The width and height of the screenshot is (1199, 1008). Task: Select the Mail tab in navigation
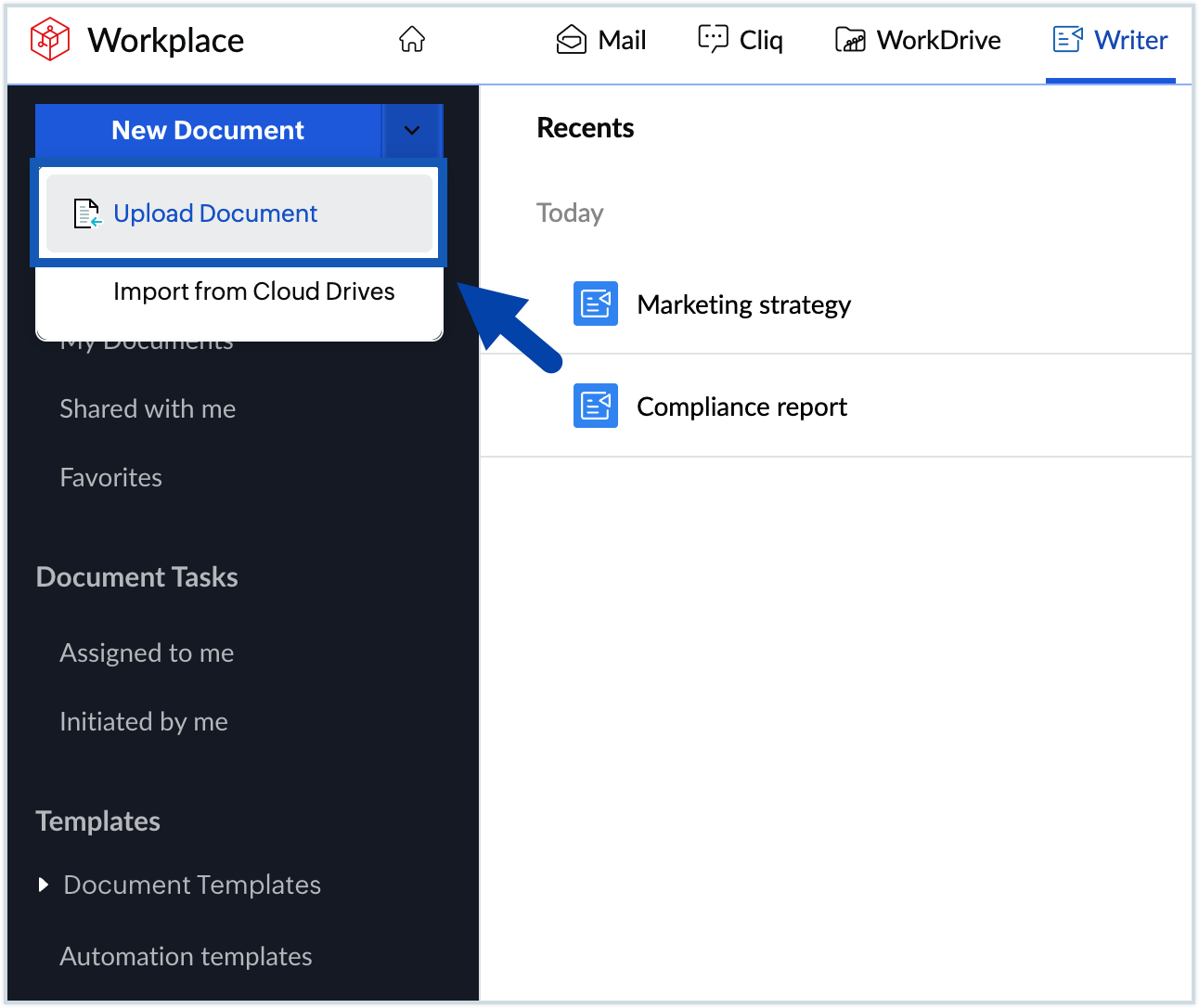[600, 39]
